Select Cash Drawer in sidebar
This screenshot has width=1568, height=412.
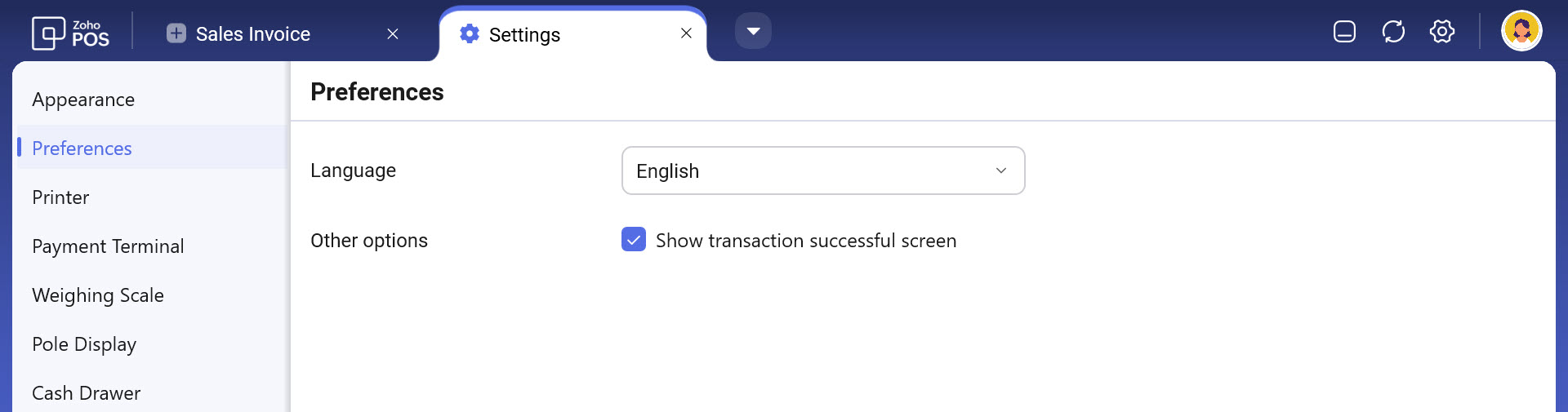87,393
